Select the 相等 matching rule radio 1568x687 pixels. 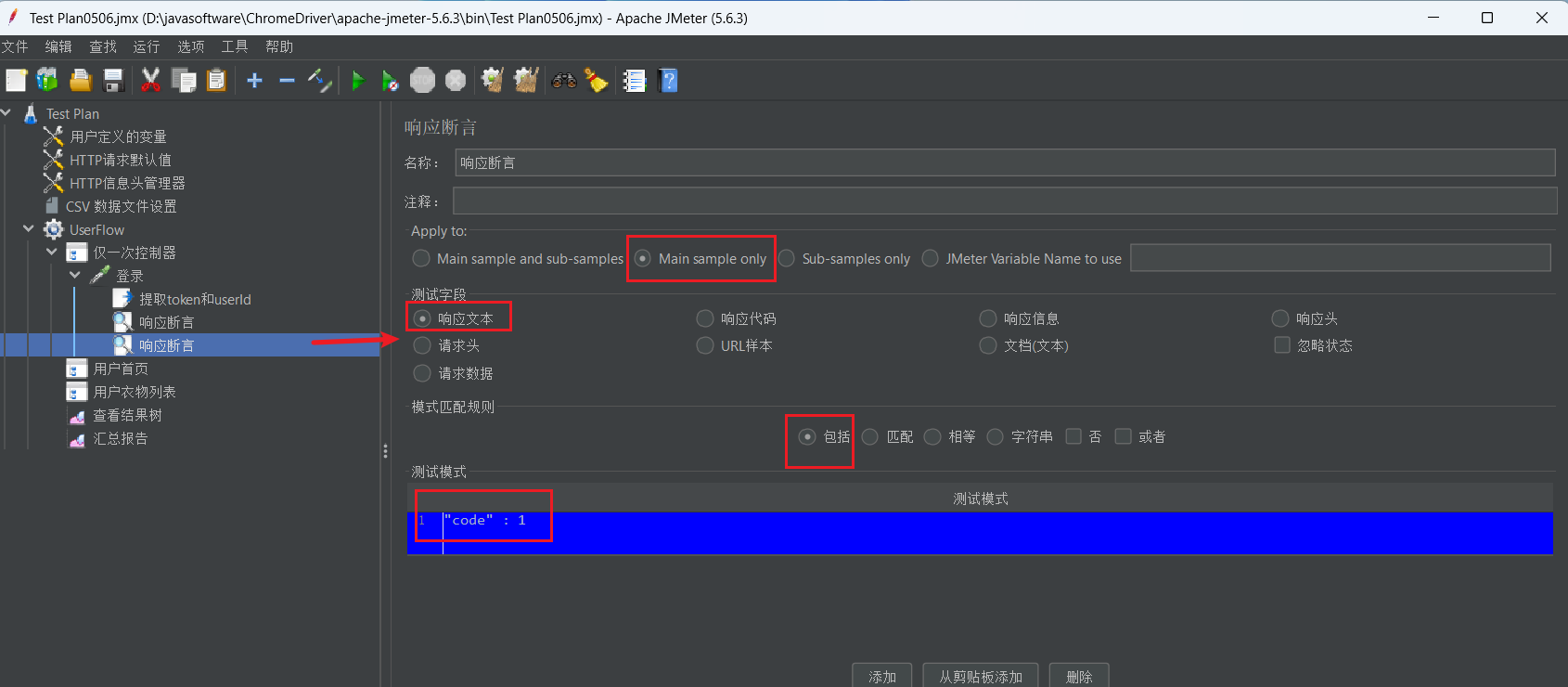coord(932,436)
